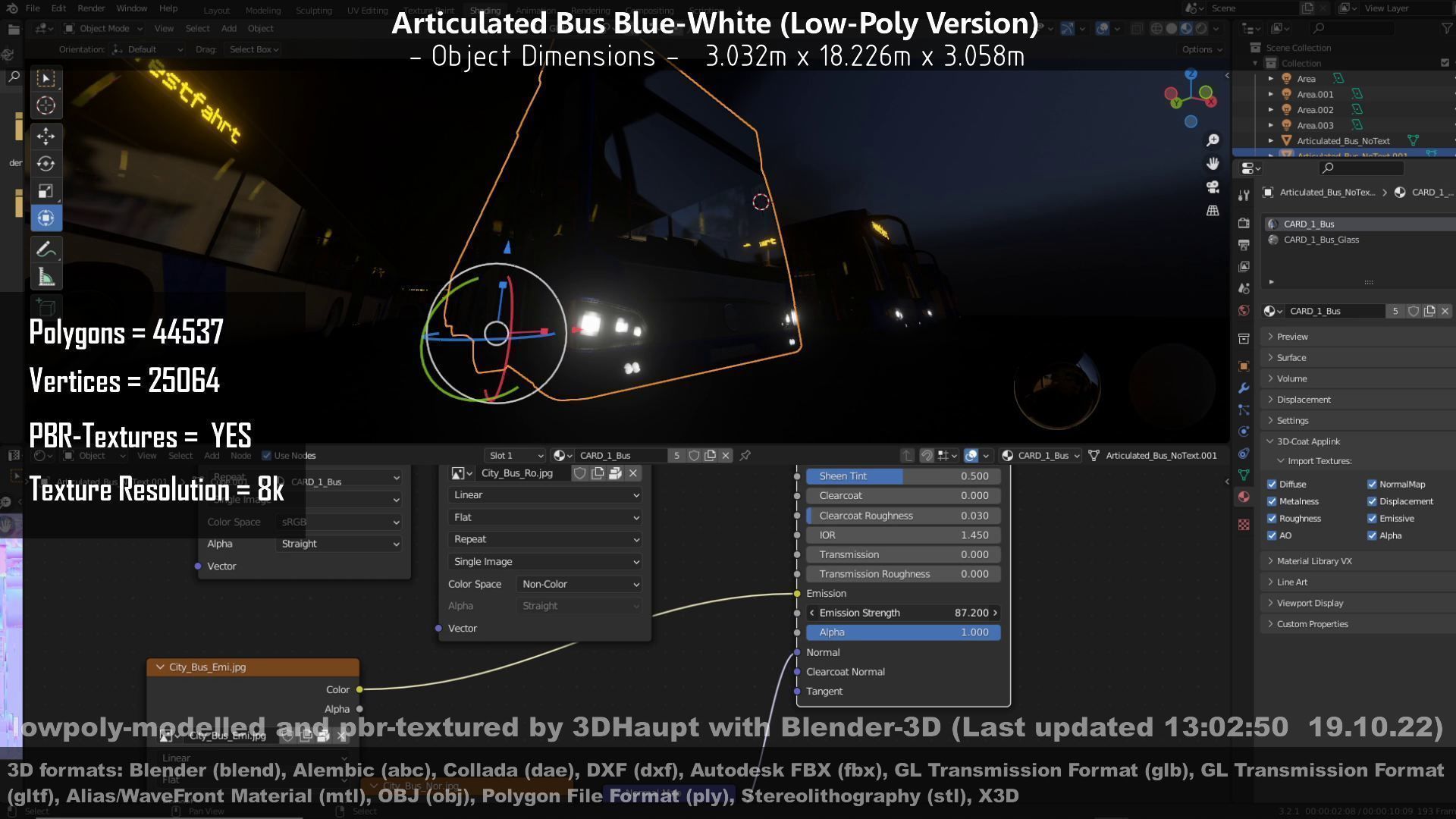Viewport: 1456px width, 819px height.
Task: Uncheck the NormalMap import texture
Action: click(1372, 484)
